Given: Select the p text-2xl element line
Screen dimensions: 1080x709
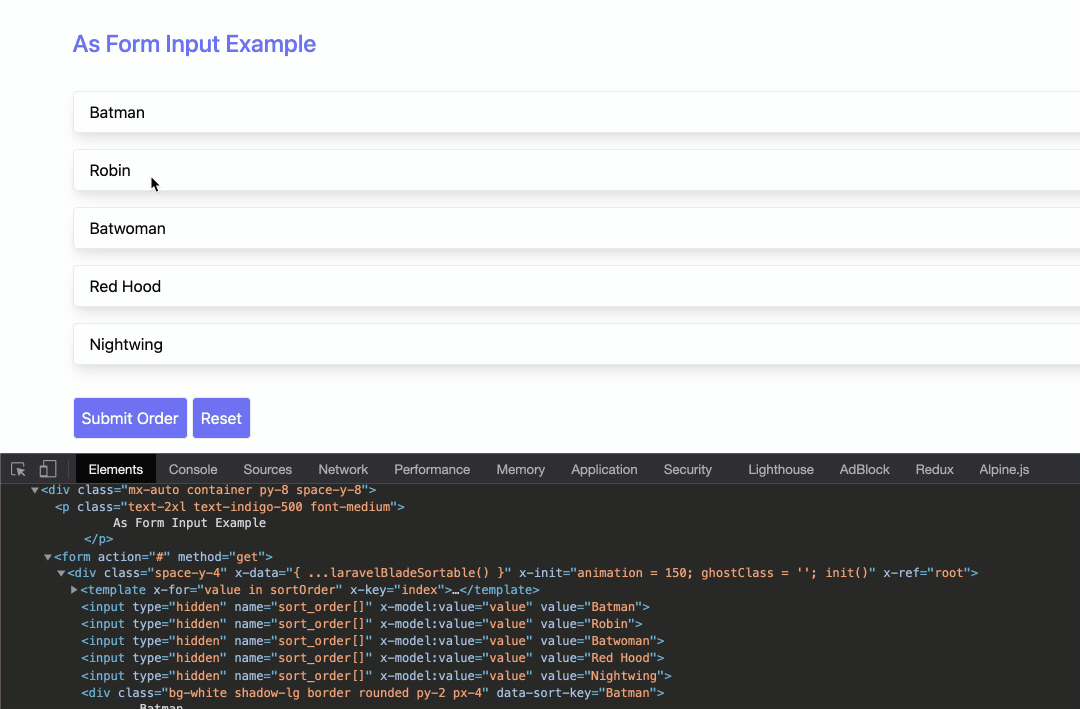Looking at the screenshot, I should [x=229, y=506].
